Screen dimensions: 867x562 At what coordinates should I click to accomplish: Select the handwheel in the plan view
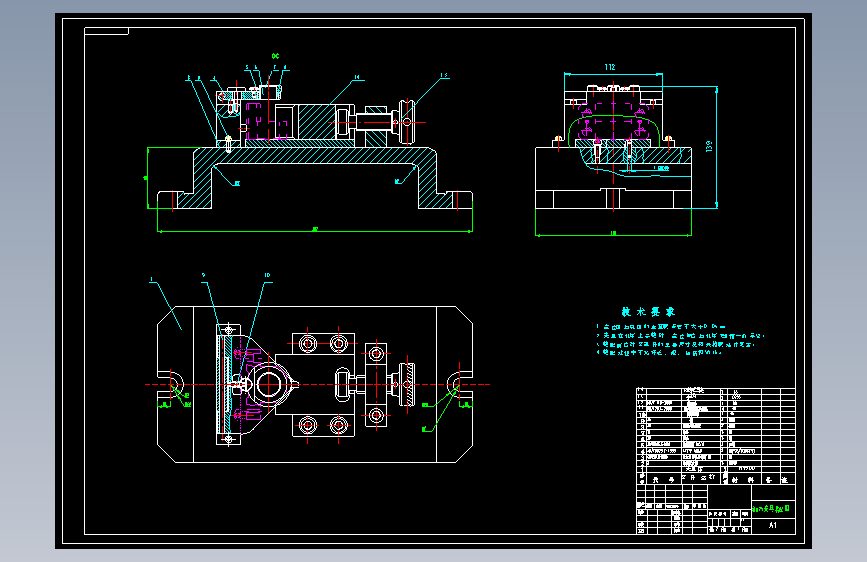coord(409,384)
